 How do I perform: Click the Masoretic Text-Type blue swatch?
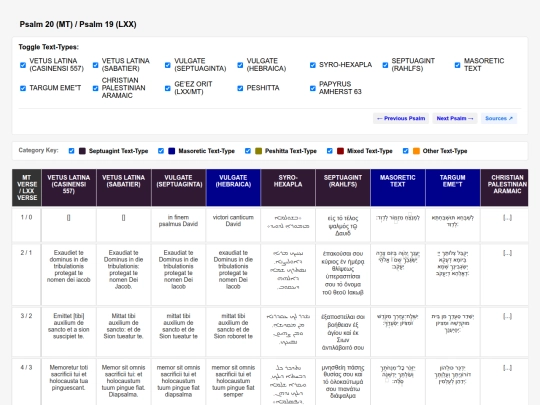pos(172,151)
